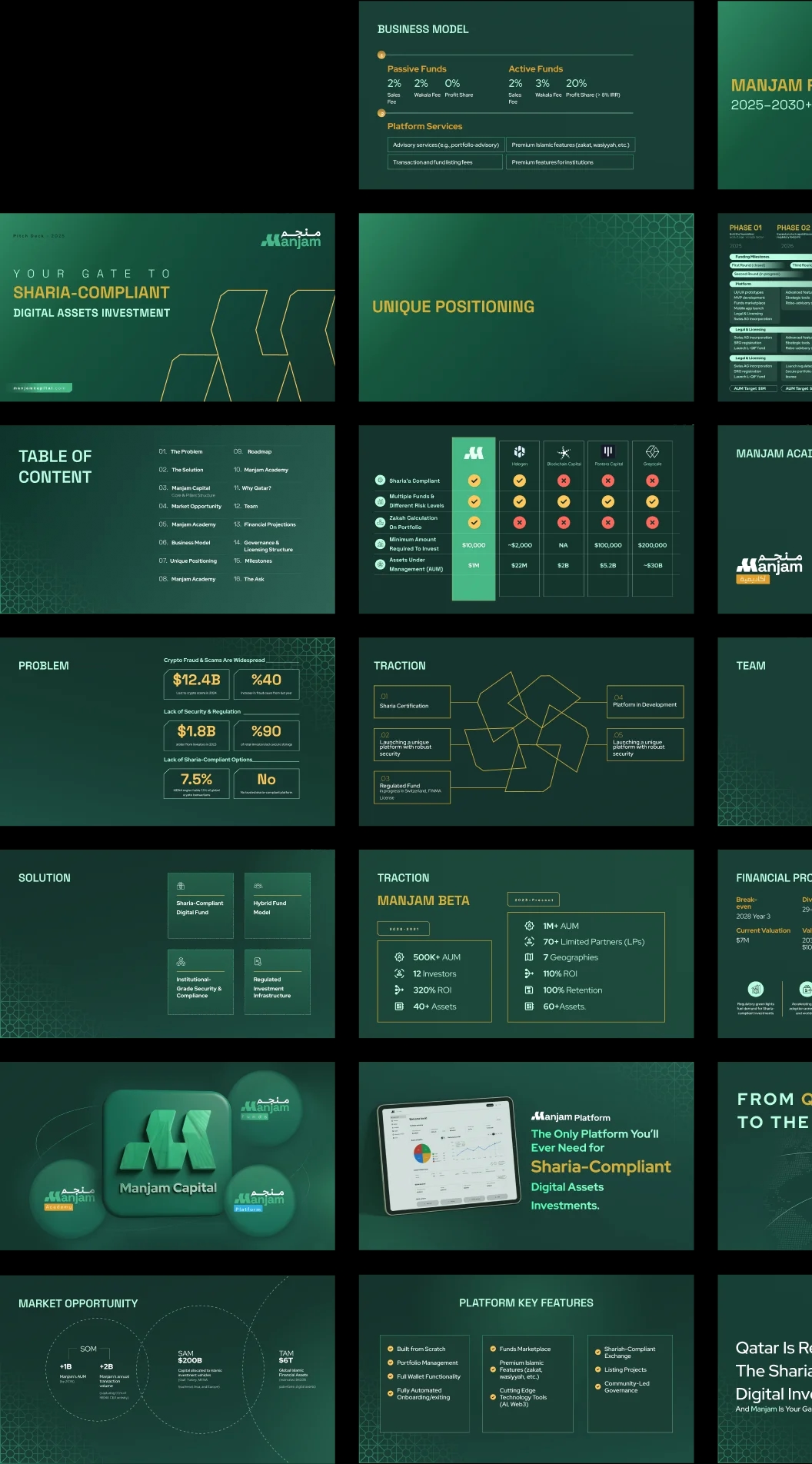This screenshot has height=1464, width=812.
Task: Click the Manjam logo in highlighted green column
Action: pyautogui.click(x=474, y=453)
